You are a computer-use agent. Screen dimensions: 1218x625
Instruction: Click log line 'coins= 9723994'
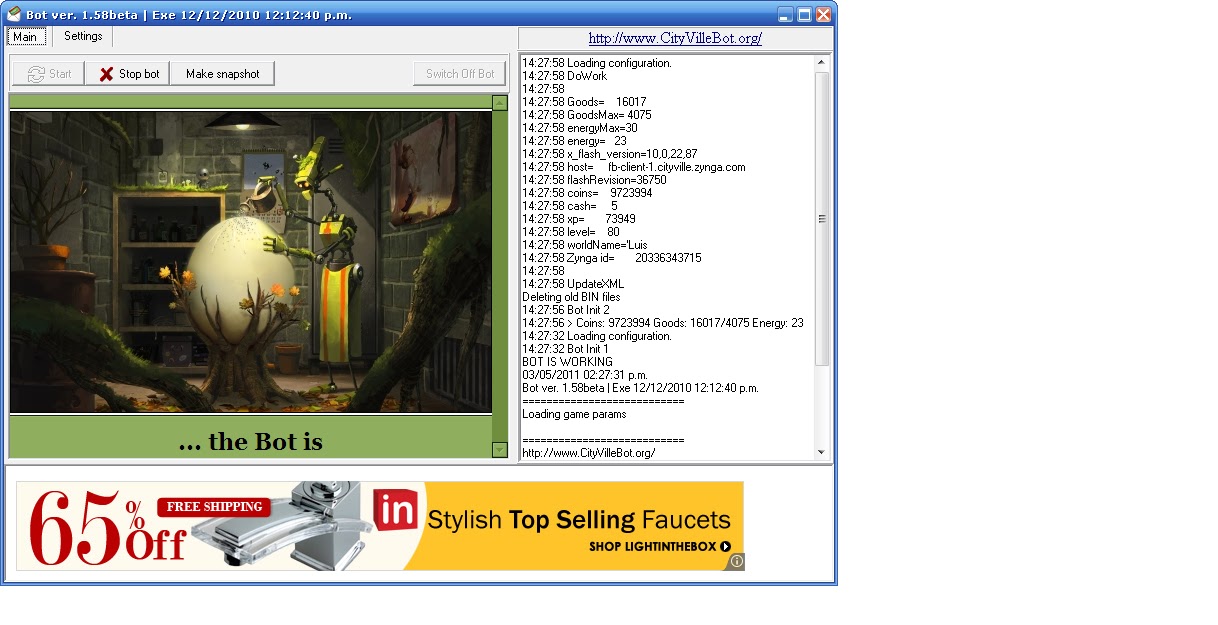coord(587,193)
